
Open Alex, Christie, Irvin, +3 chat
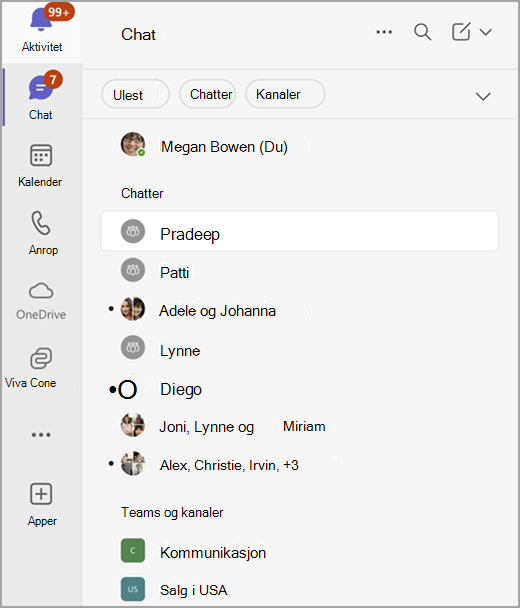[299, 465]
